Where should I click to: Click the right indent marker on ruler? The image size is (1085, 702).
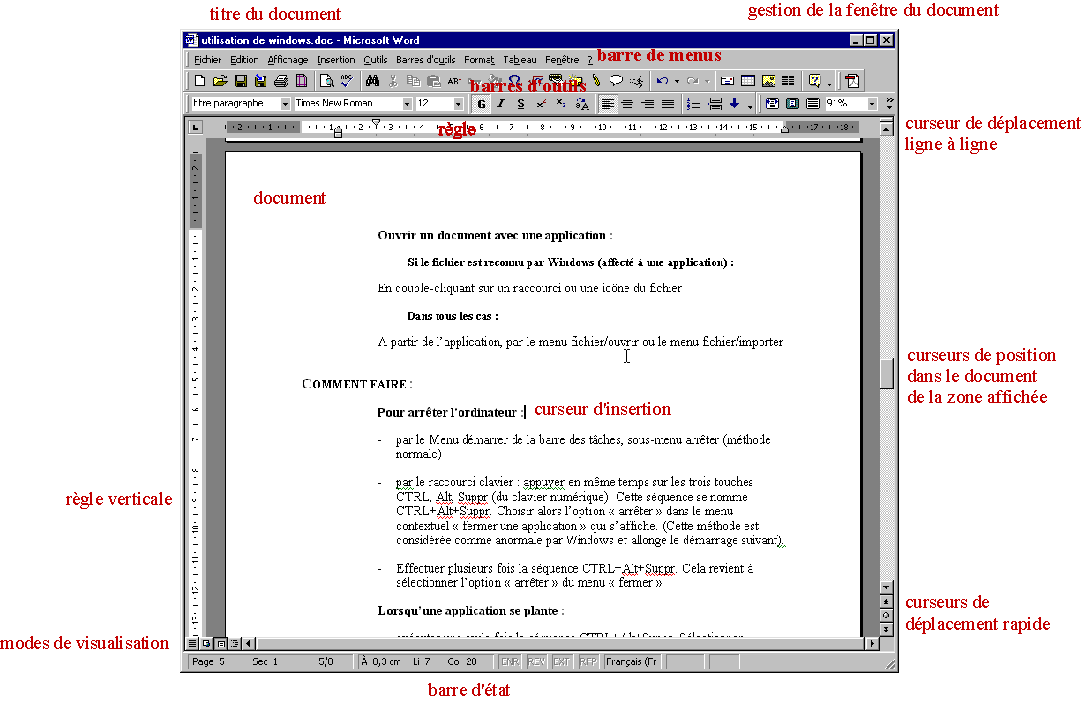click(x=785, y=129)
